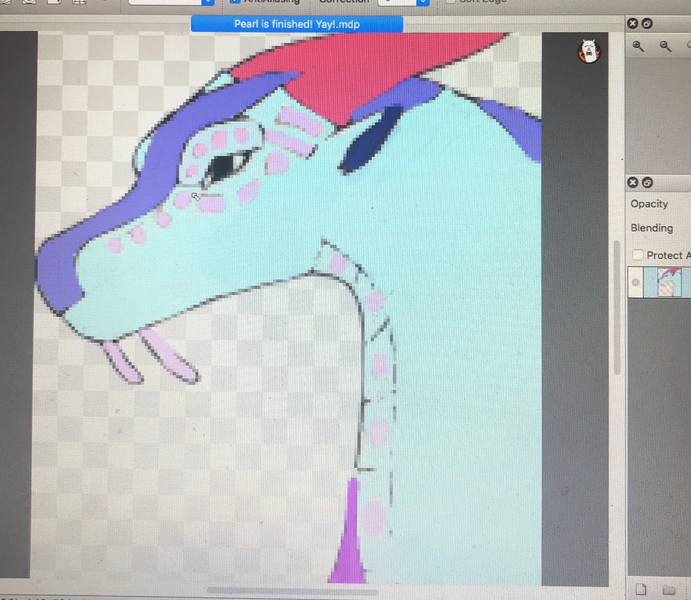
Task: Create a new layer with the page icon
Action: point(641,588)
